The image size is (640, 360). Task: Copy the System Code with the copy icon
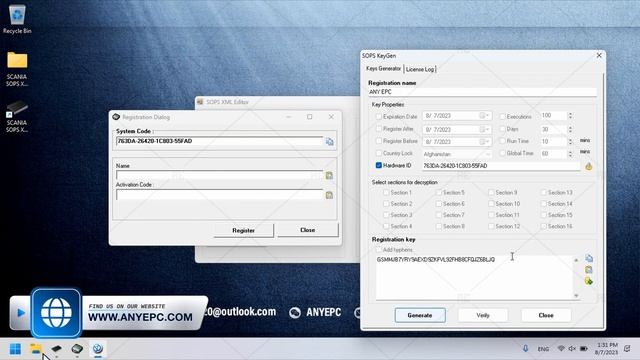[329, 142]
